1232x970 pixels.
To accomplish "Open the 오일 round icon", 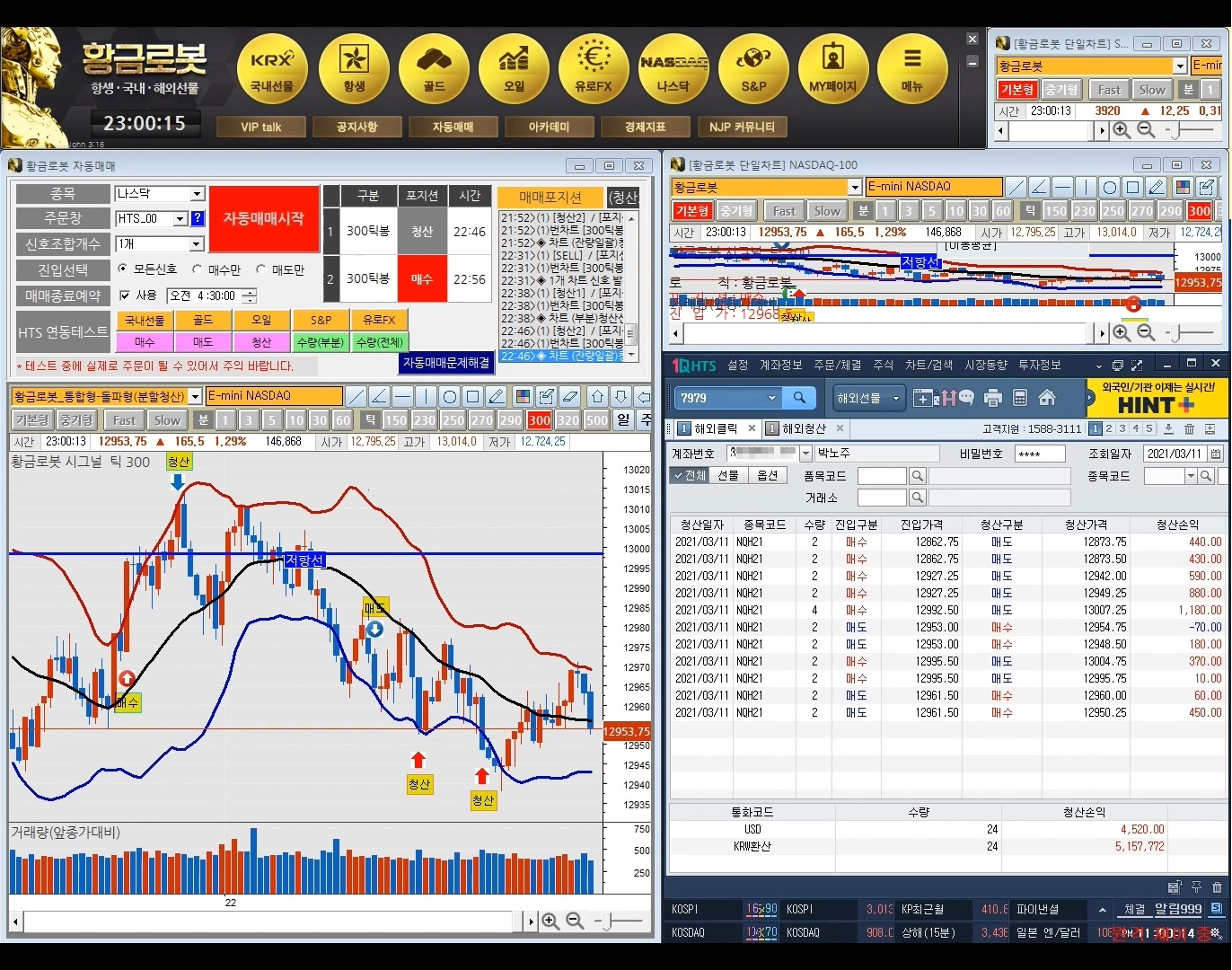I will (514, 69).
